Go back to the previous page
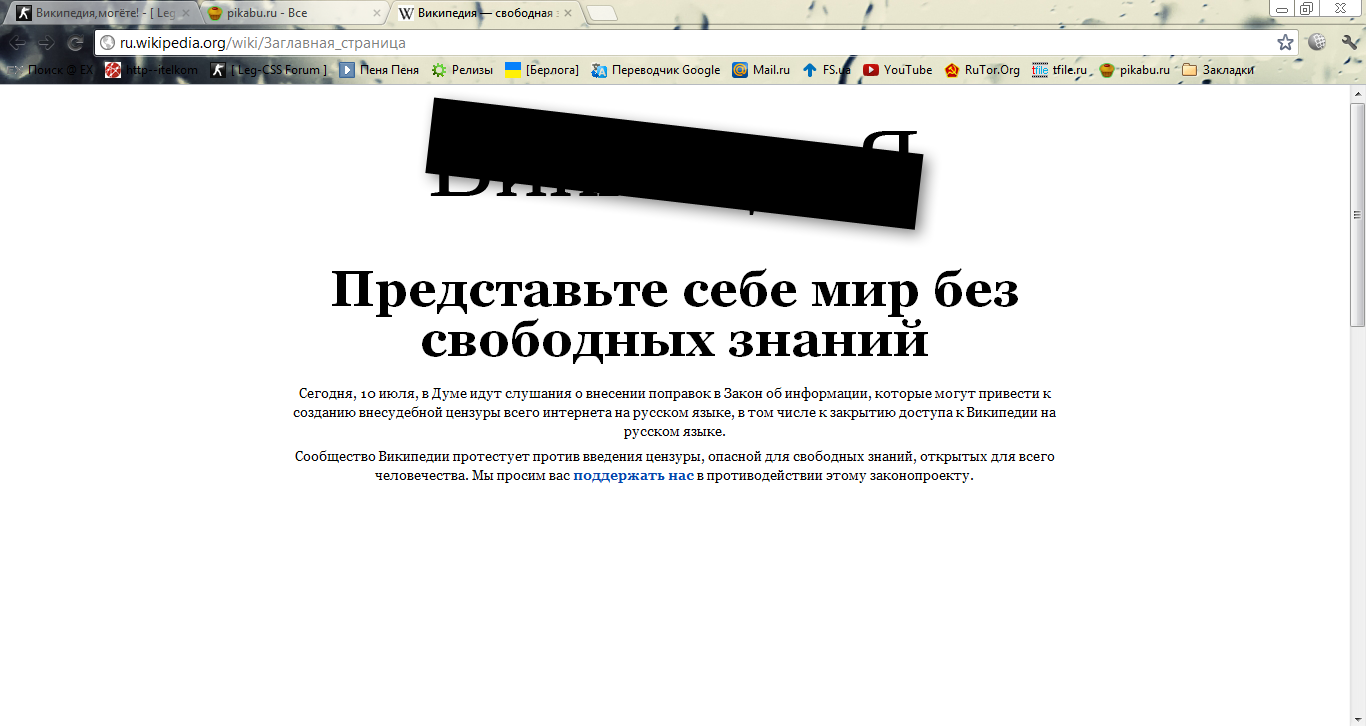This screenshot has height=726, width=1366. click(18, 43)
